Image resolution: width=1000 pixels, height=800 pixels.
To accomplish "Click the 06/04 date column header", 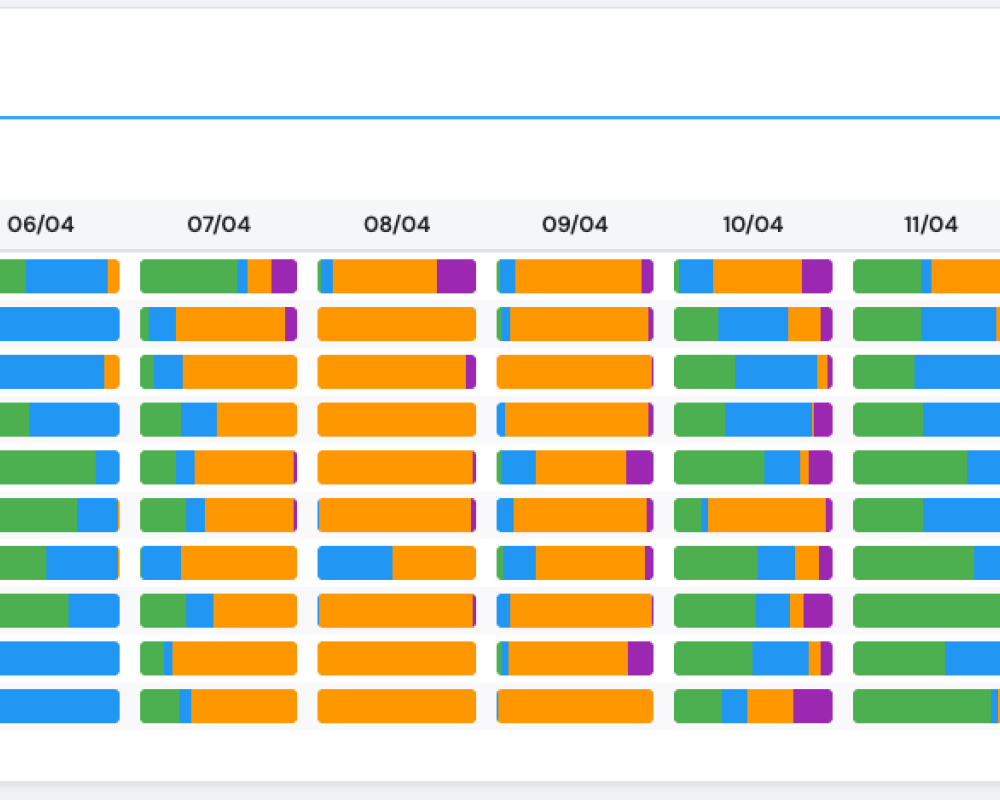I will (x=41, y=225).
